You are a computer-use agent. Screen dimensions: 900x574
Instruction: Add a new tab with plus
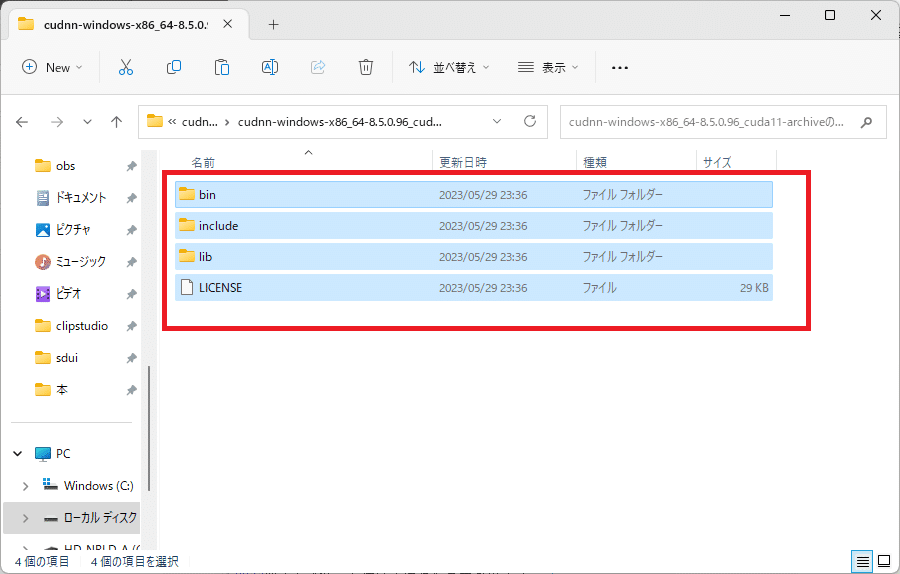coord(274,25)
